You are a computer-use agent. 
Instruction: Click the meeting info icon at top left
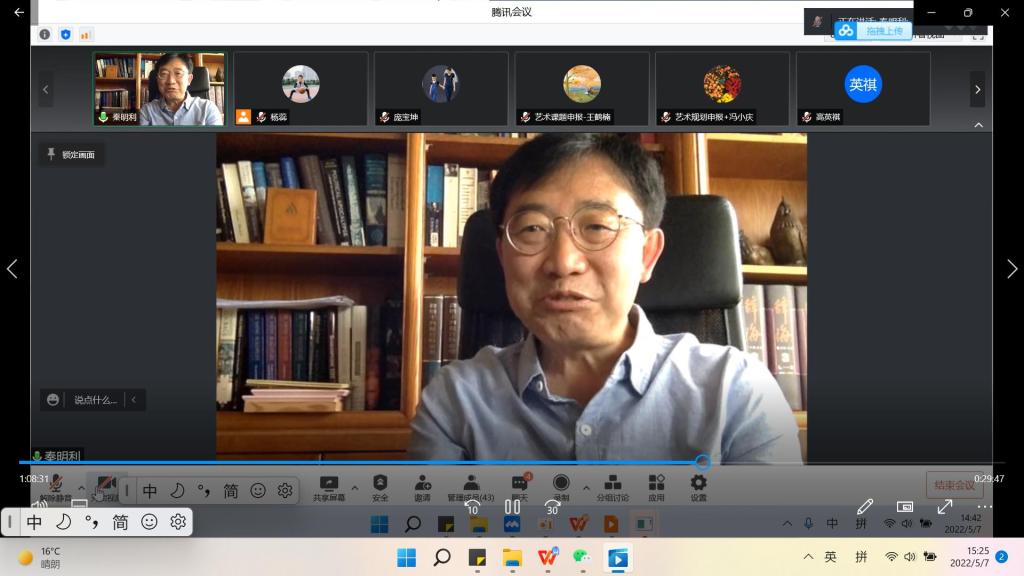45,34
